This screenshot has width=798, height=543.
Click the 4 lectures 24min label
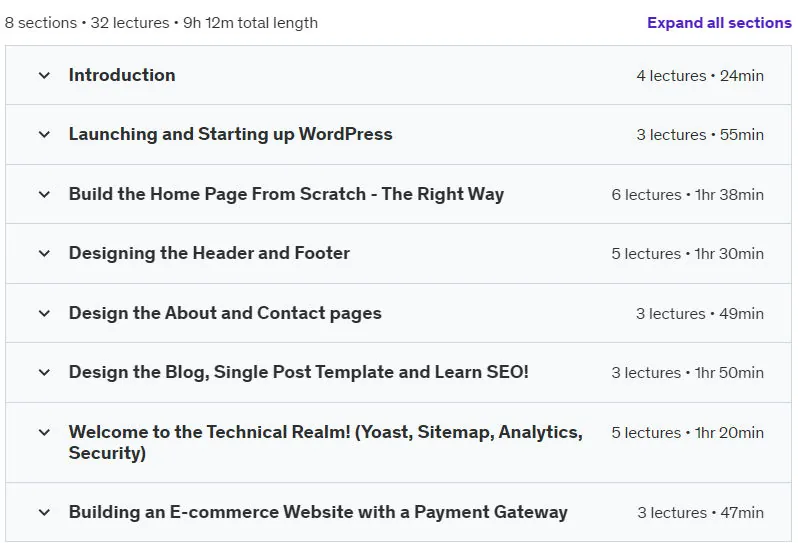pos(700,76)
